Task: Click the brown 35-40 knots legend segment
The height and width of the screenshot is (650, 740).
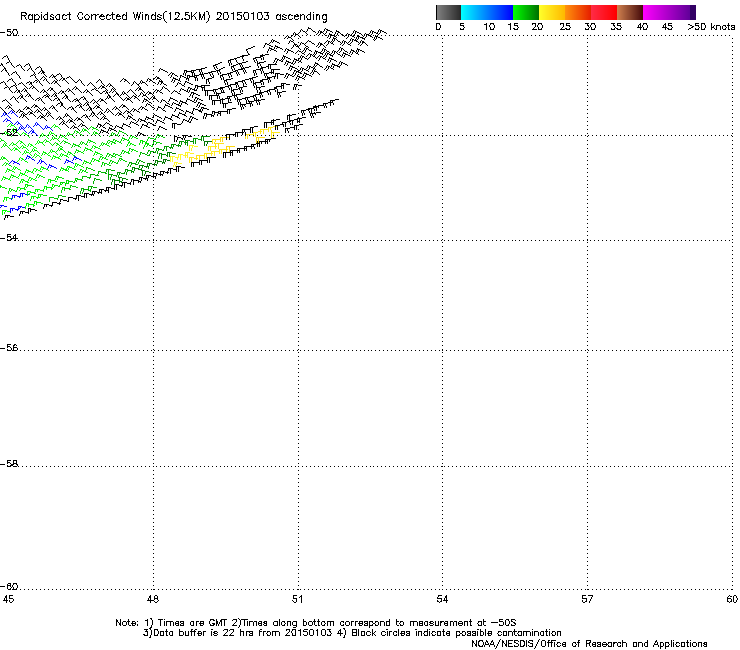Action: coord(630,12)
